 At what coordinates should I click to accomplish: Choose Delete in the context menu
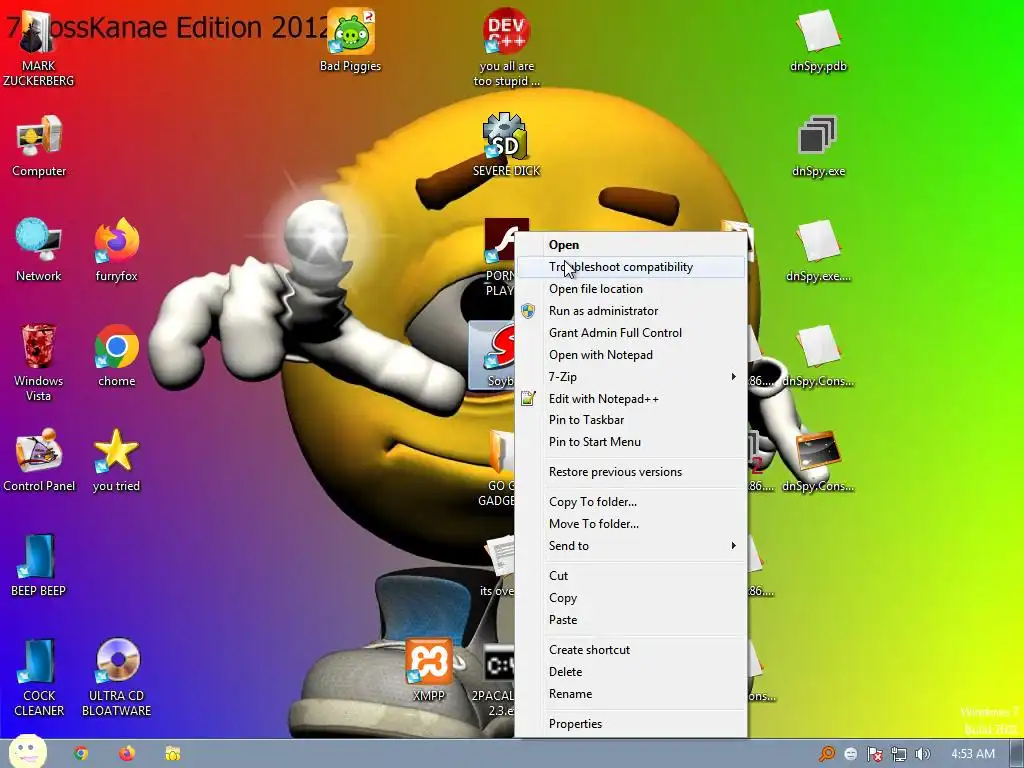(631, 671)
